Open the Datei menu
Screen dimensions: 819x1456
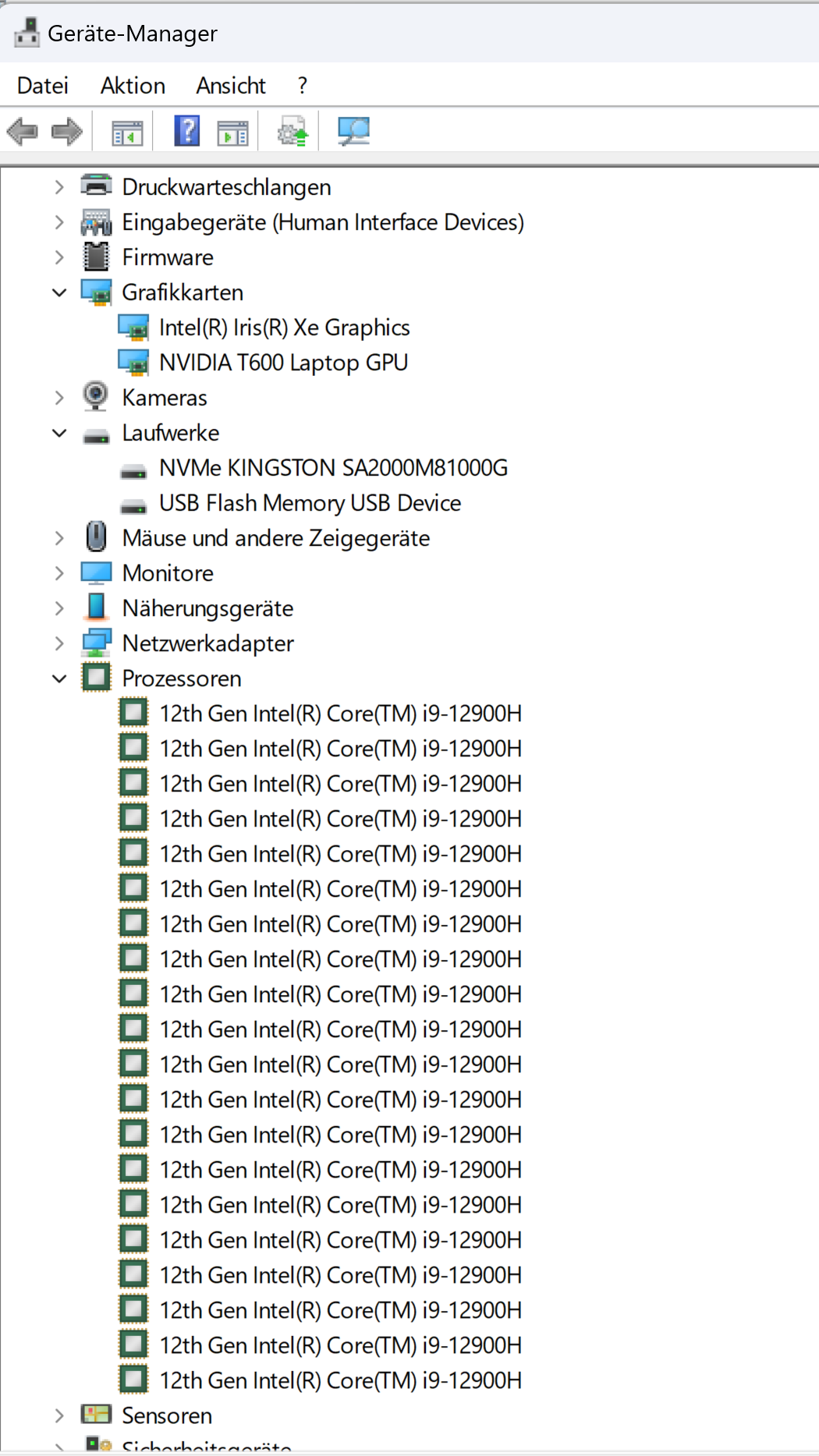pyautogui.click(x=43, y=85)
